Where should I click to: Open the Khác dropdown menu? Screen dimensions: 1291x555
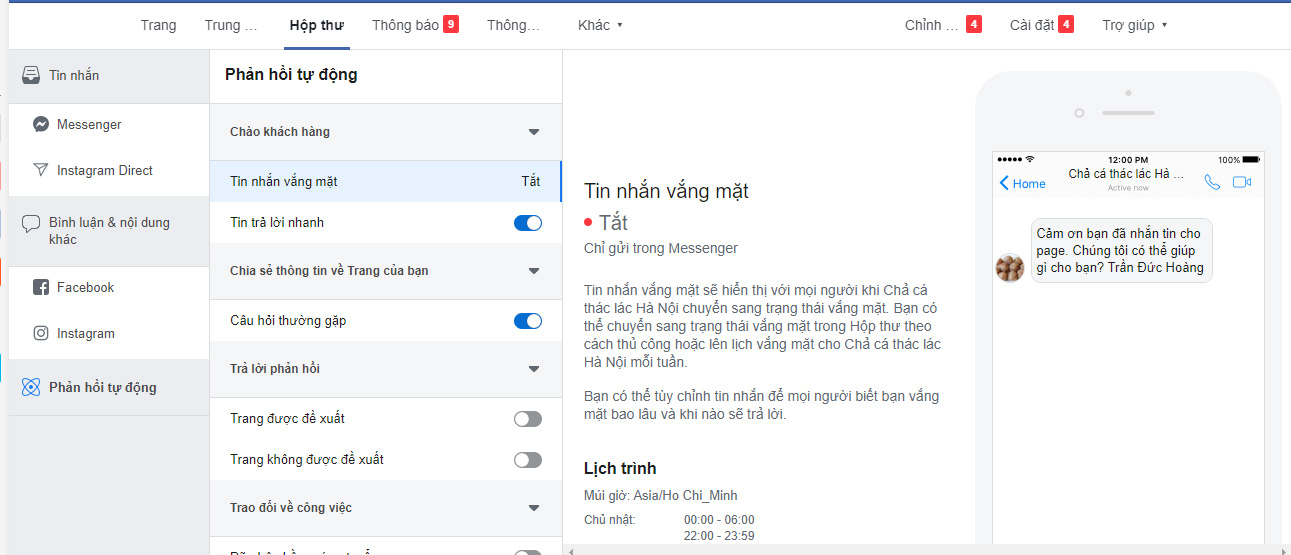pyautogui.click(x=600, y=25)
